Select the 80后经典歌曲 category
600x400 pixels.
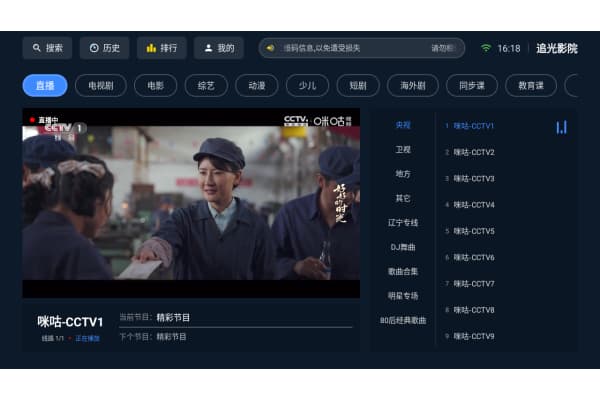[403, 320]
